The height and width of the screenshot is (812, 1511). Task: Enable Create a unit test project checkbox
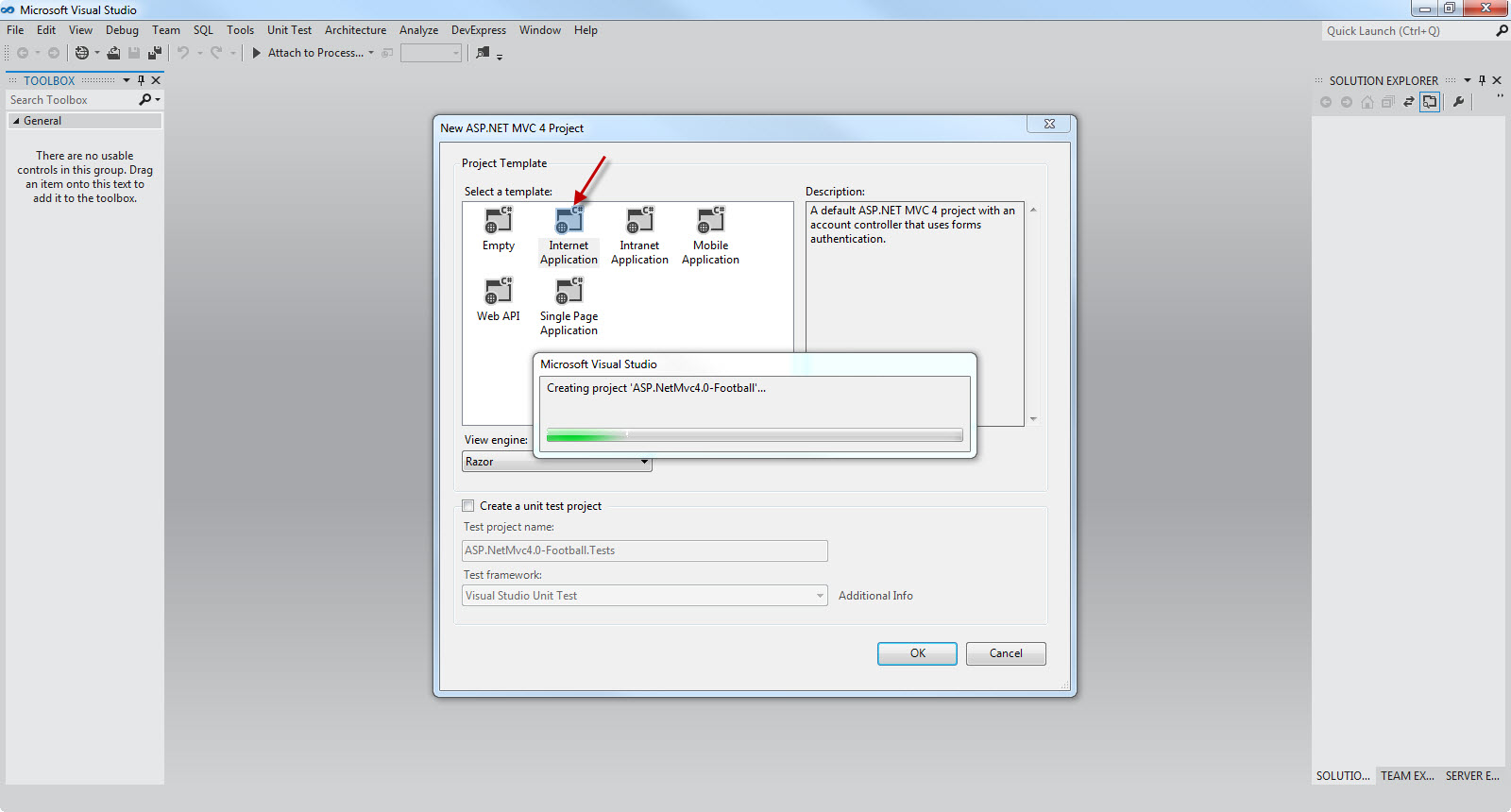click(x=468, y=506)
